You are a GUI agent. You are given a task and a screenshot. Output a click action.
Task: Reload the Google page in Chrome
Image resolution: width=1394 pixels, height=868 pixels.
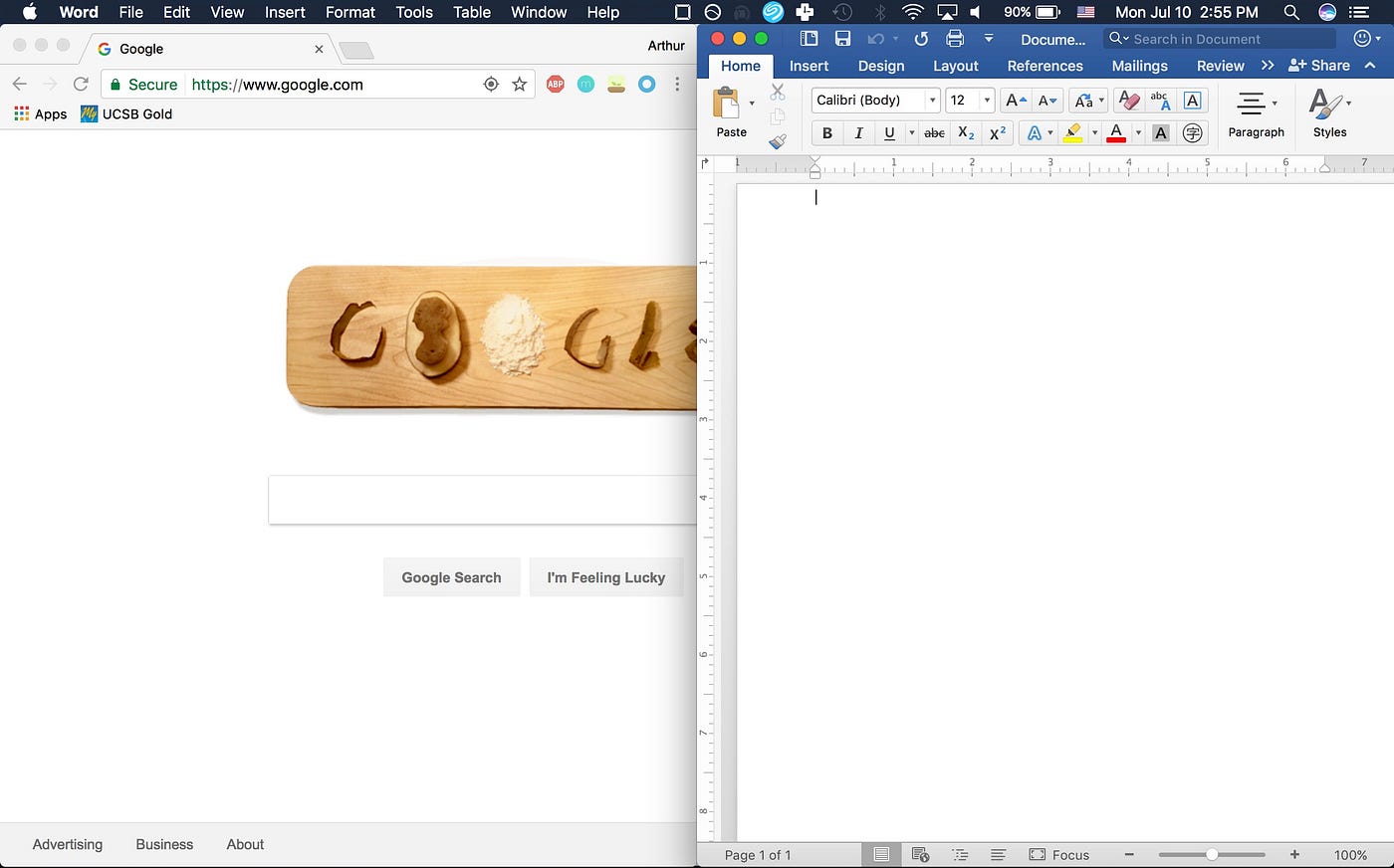(x=81, y=85)
